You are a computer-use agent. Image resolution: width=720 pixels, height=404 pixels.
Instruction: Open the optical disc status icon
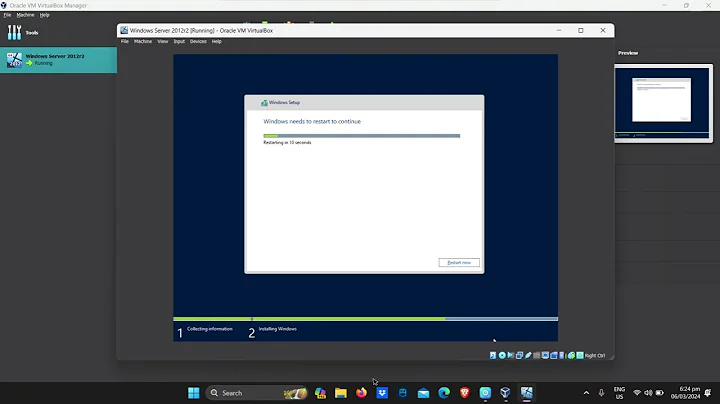[x=502, y=355]
